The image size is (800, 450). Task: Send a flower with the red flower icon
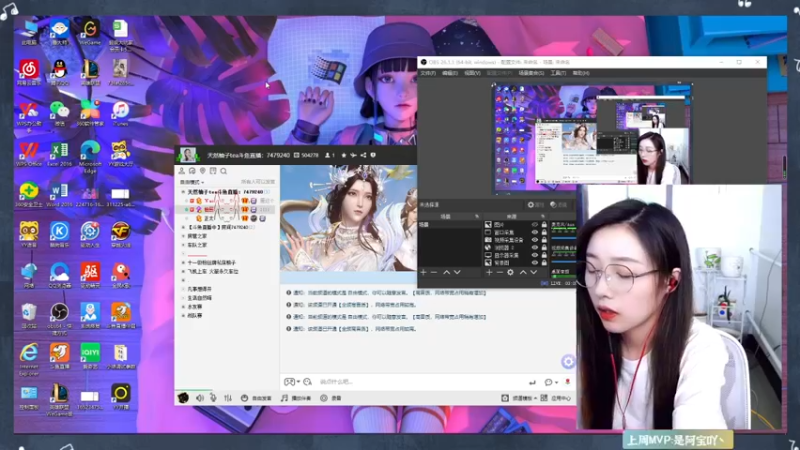(x=567, y=382)
